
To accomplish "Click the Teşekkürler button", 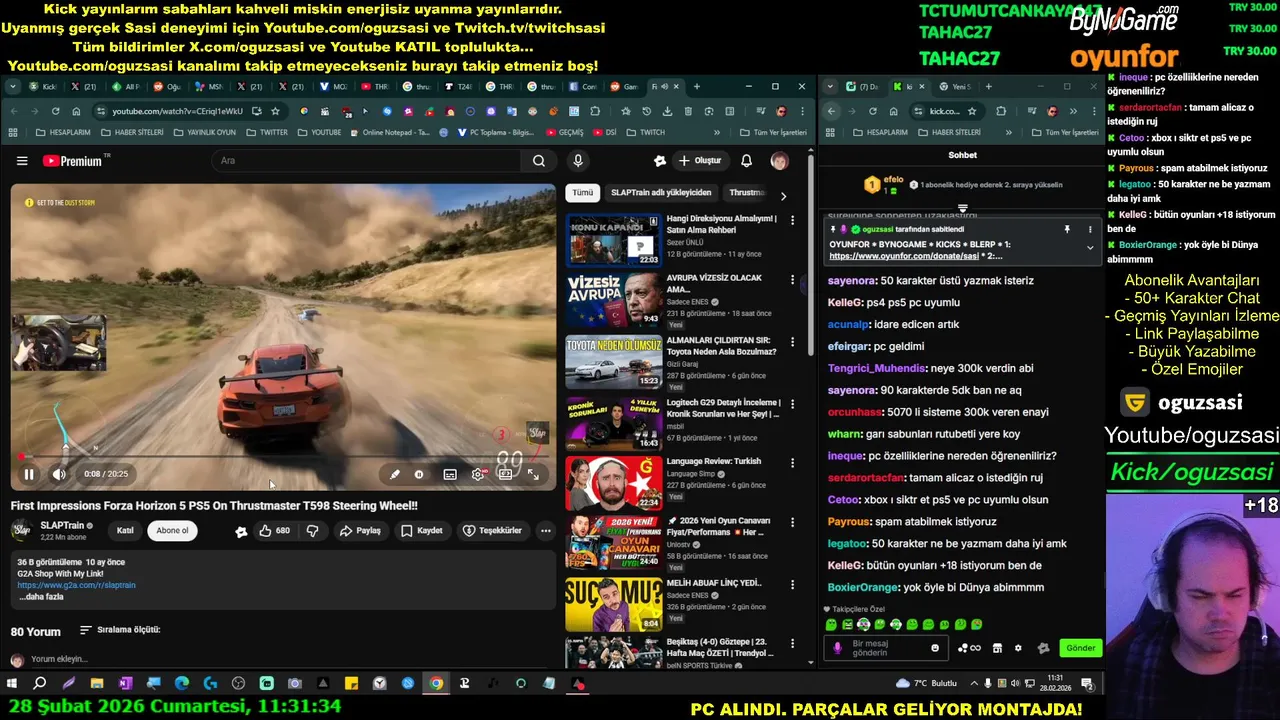I will (x=492, y=531).
